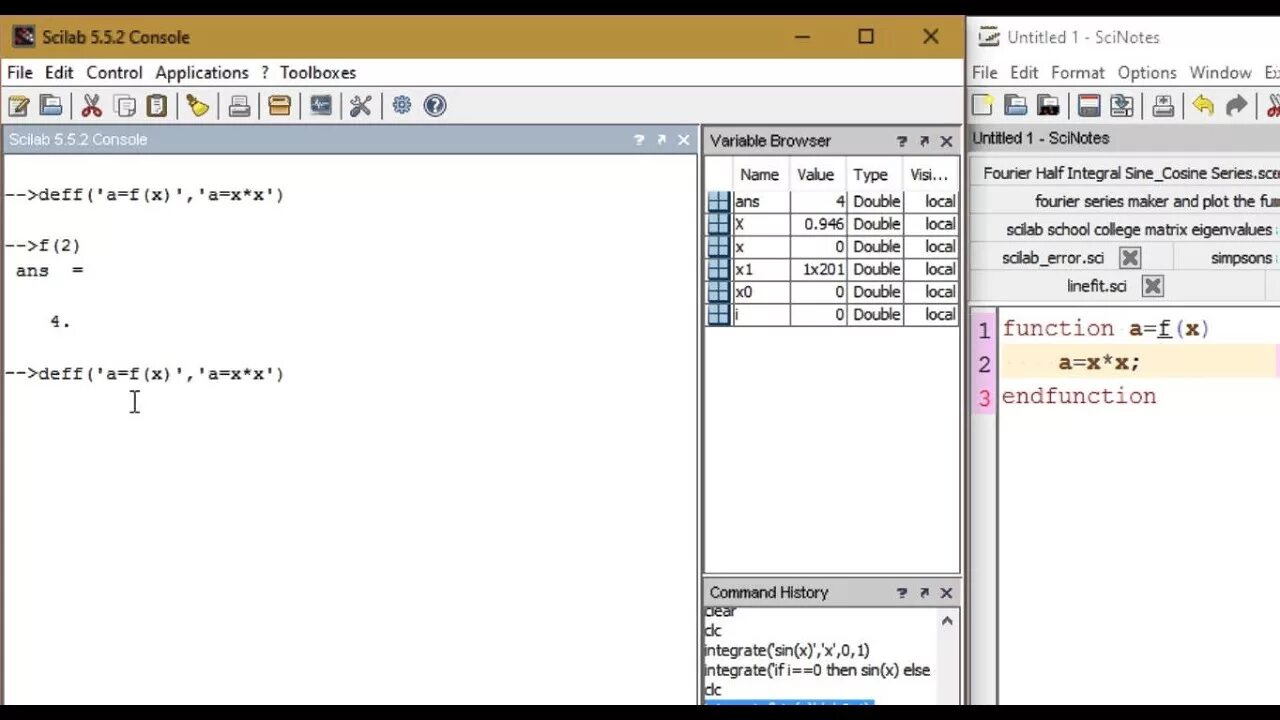
Task: Click the console panel help question mark
Action: click(639, 140)
